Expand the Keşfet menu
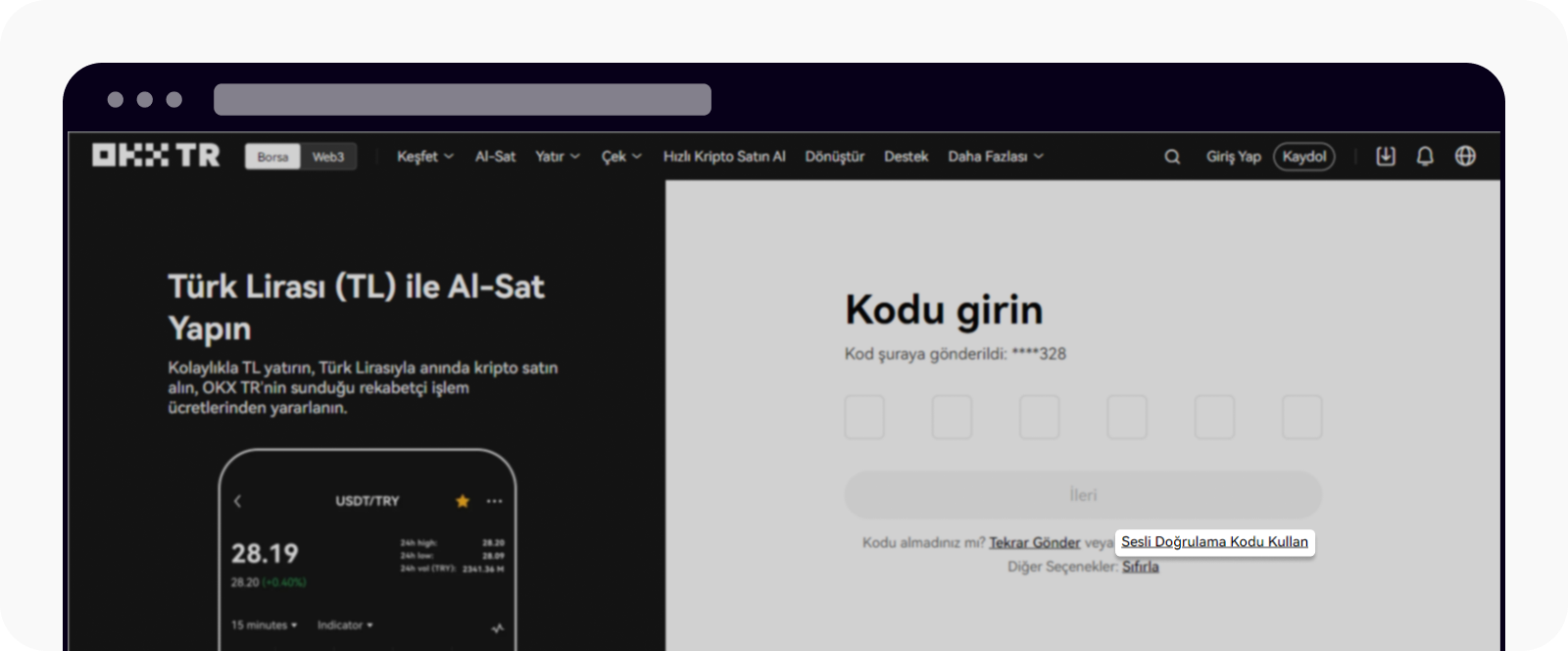Screen dimensions: 1568x651 click(425, 157)
